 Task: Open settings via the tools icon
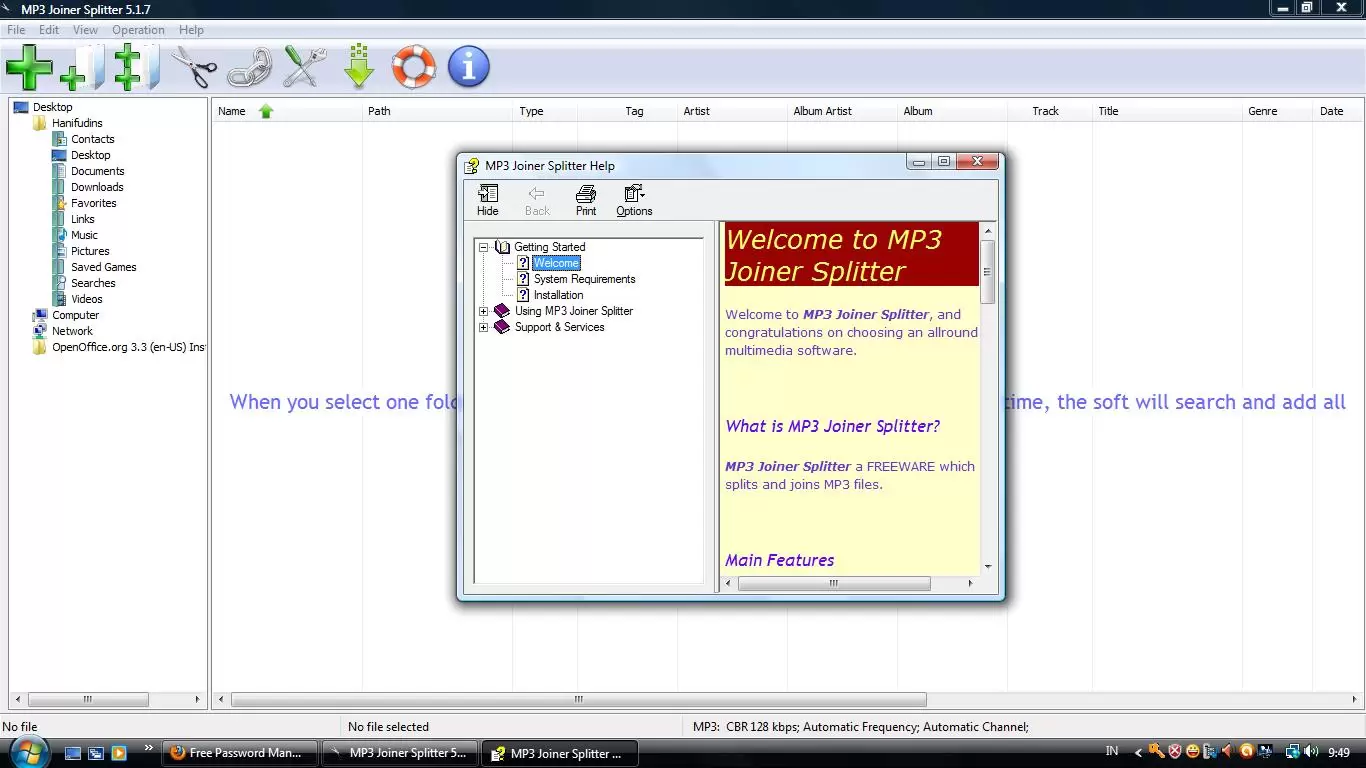coord(304,66)
